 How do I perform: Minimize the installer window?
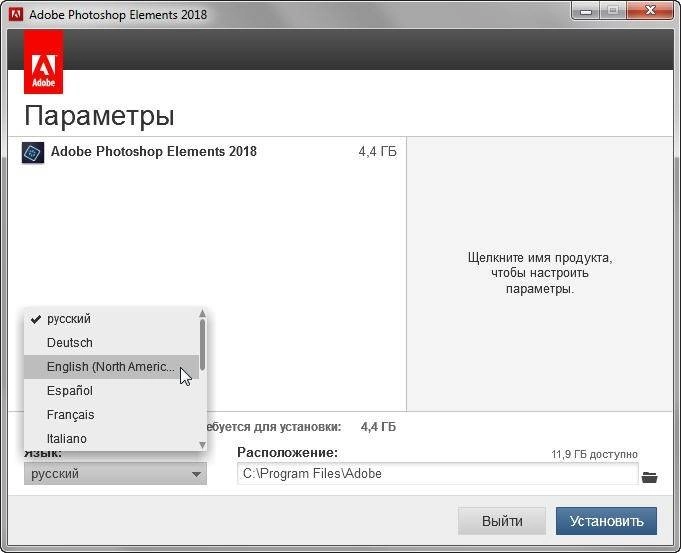(x=585, y=11)
